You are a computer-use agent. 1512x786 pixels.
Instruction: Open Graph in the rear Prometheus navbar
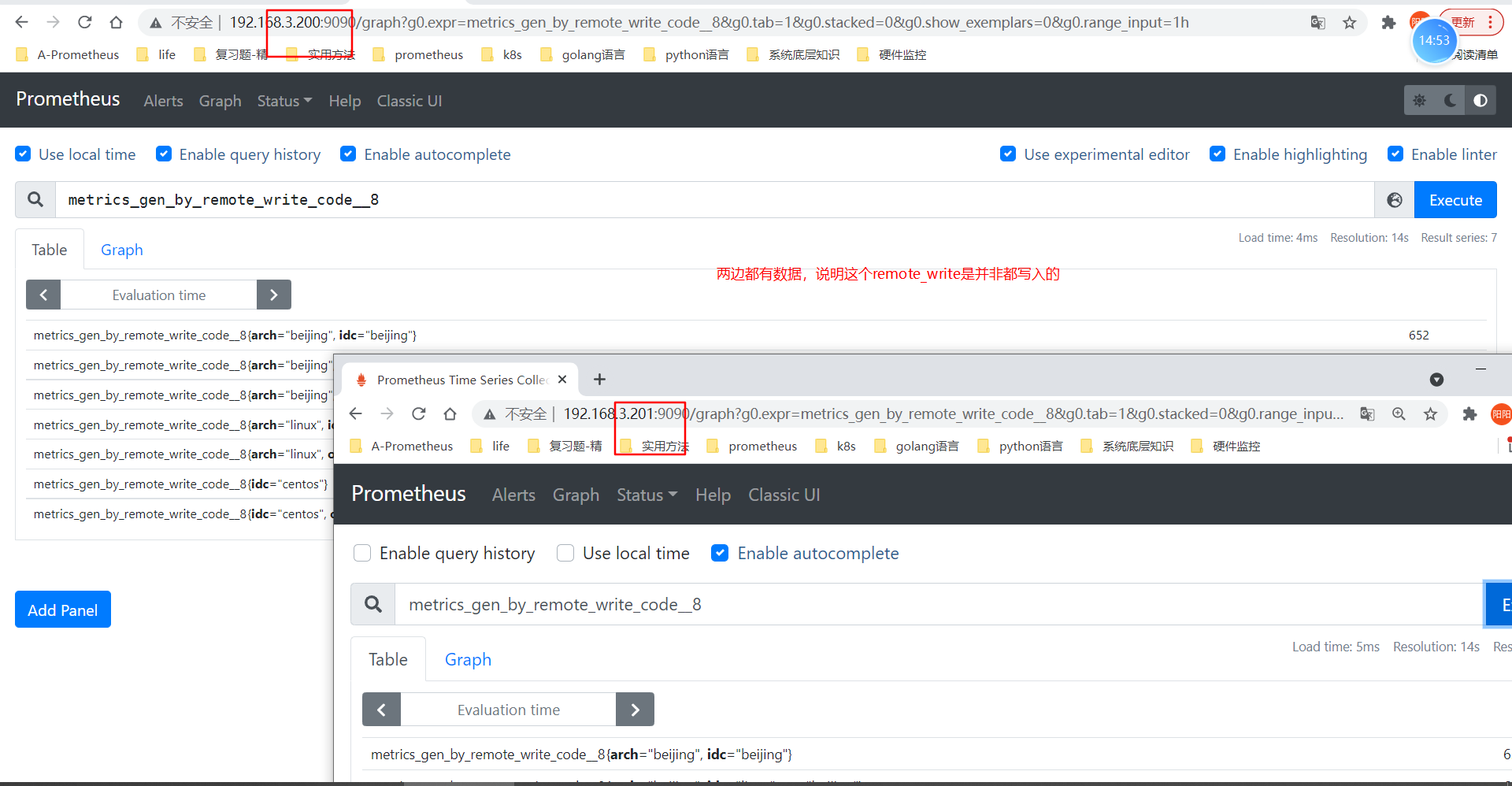tap(220, 101)
